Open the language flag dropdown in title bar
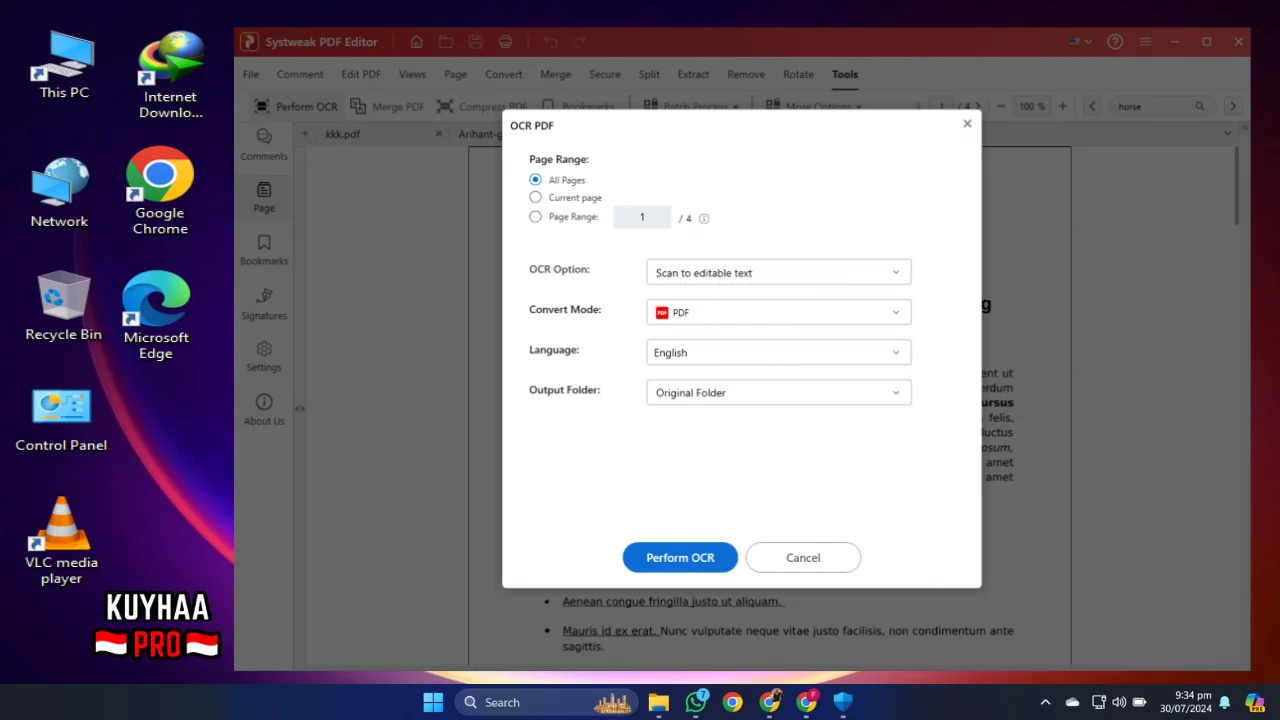Viewport: 1280px width, 720px height. 1080,42
